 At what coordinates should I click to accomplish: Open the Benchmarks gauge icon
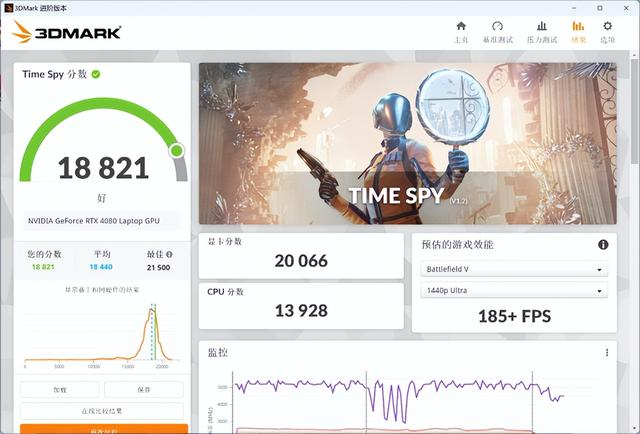pyautogui.click(x=497, y=27)
